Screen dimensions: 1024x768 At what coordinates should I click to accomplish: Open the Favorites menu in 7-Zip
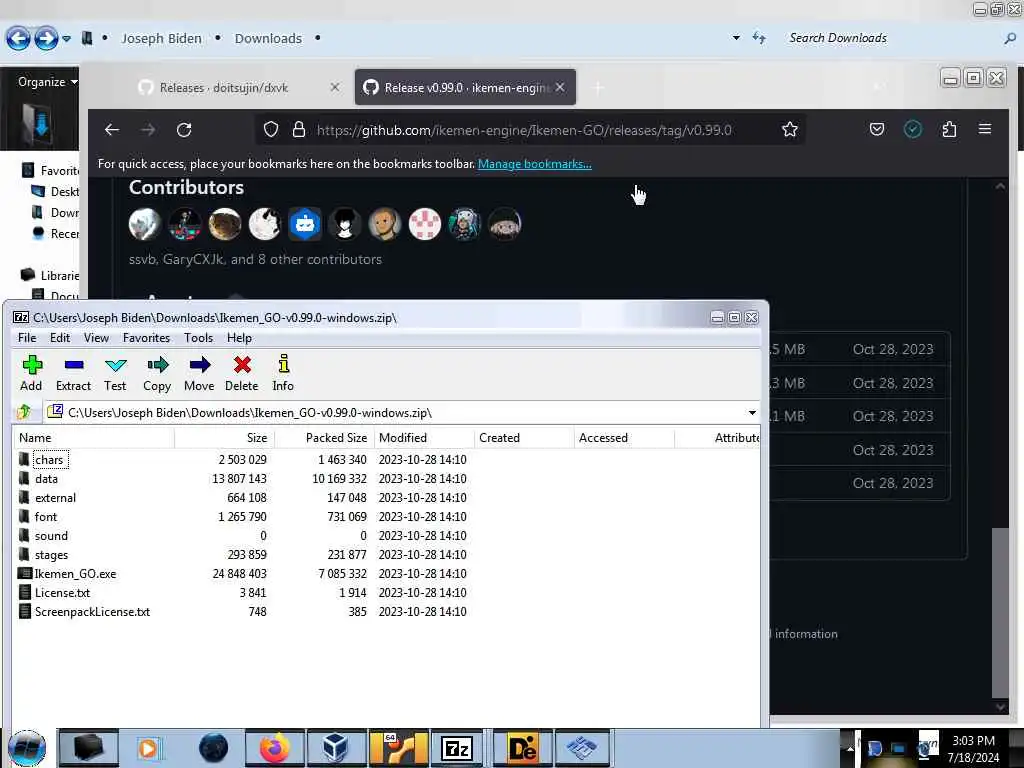(146, 338)
